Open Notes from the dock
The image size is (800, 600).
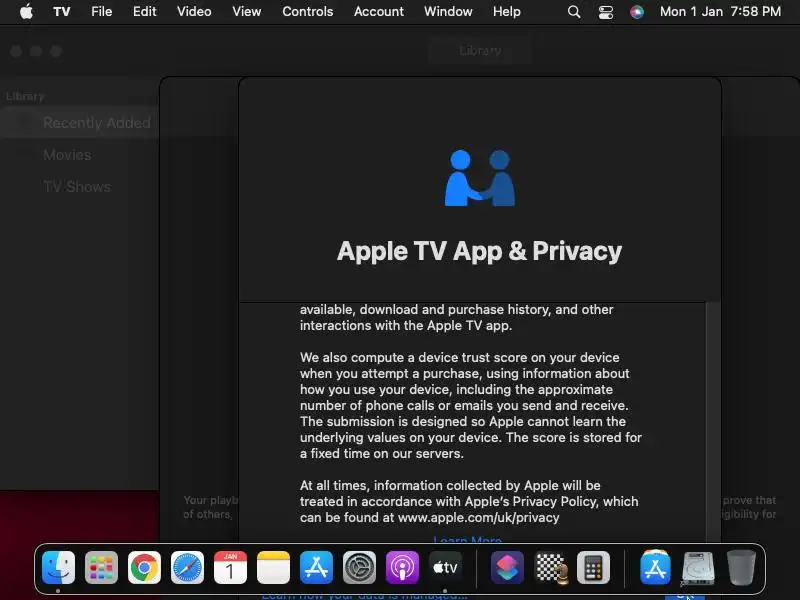(x=273, y=567)
